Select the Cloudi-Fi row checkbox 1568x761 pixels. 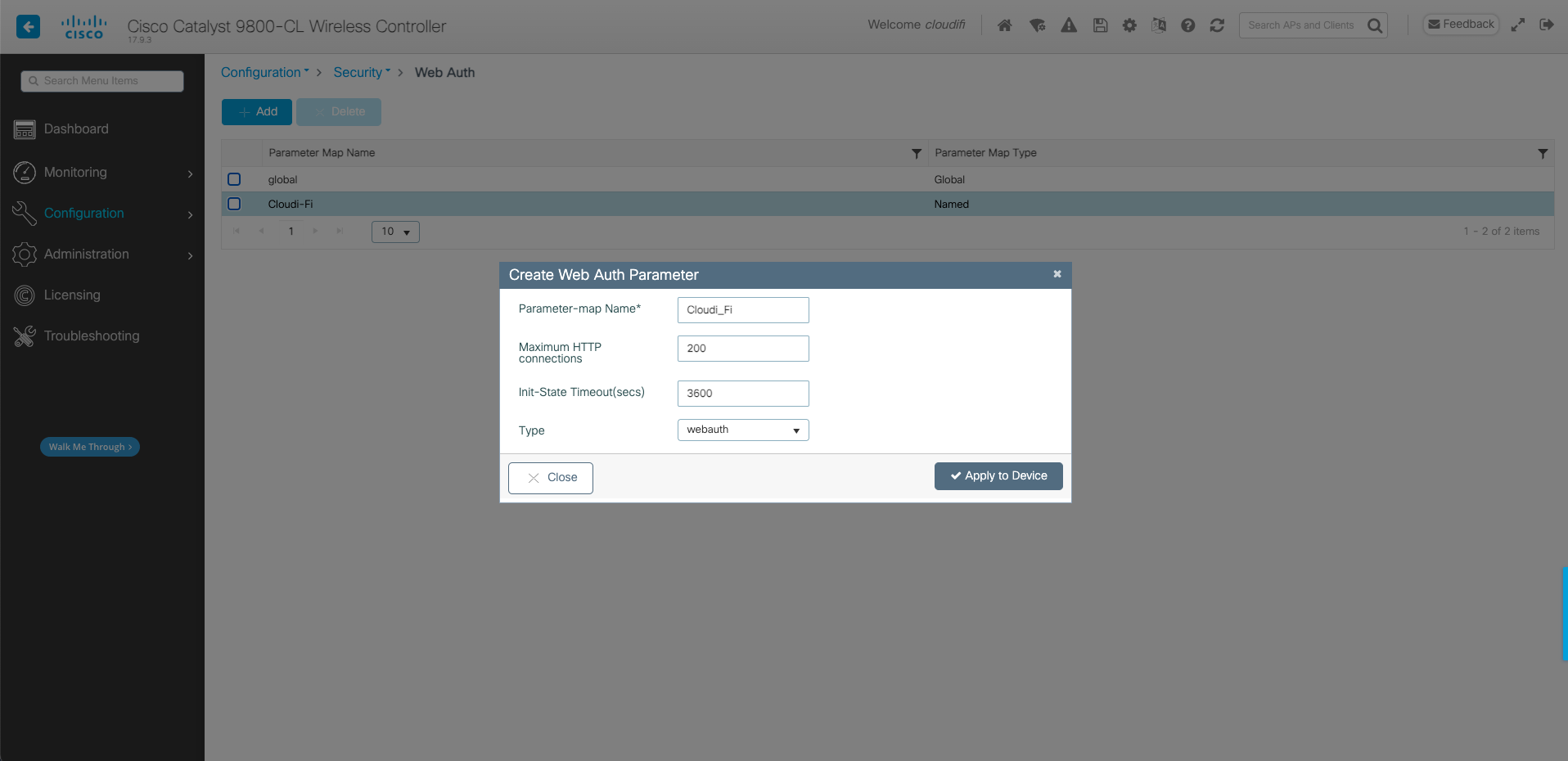(234, 204)
